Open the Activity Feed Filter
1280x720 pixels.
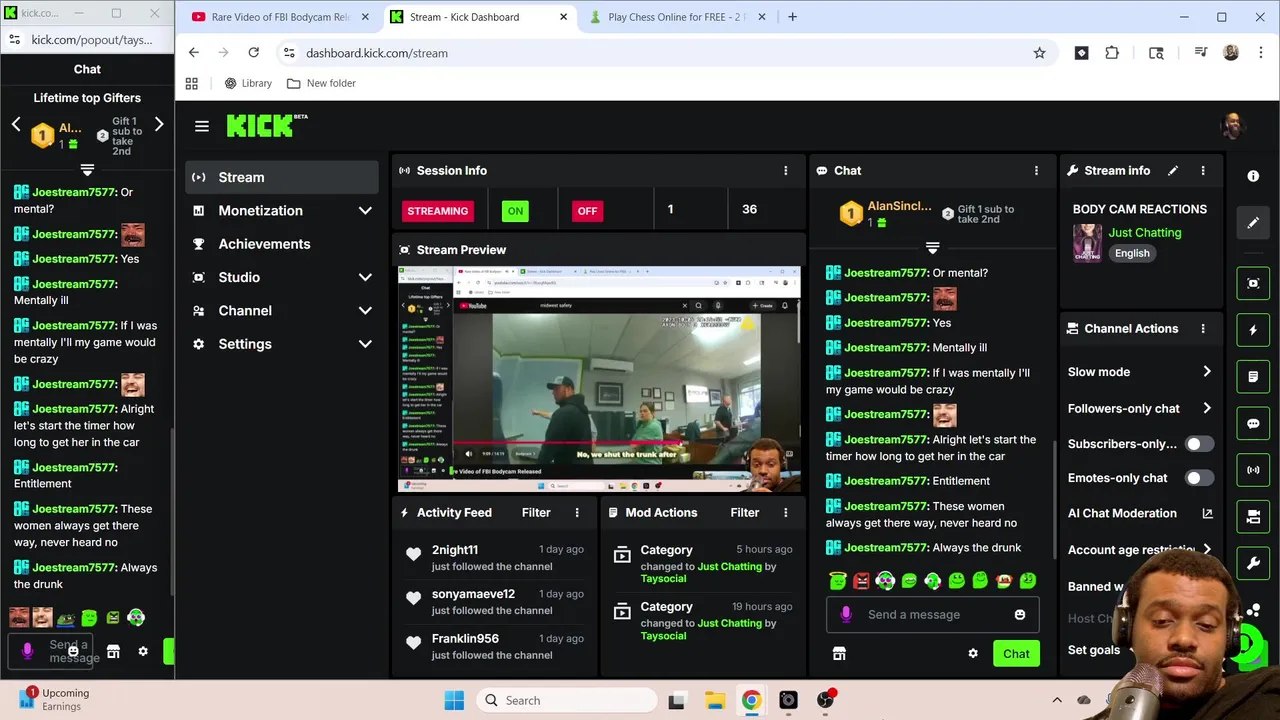536,513
